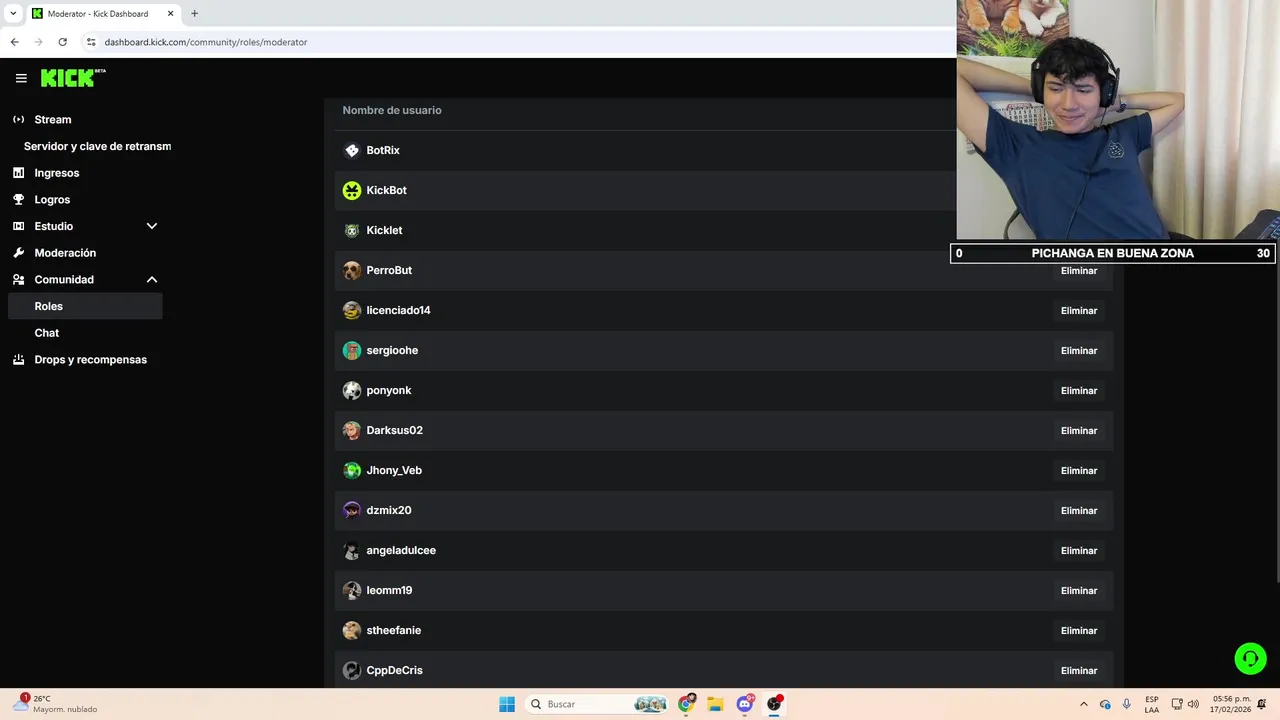Open the green support chat bubble

pyautogui.click(x=1250, y=658)
